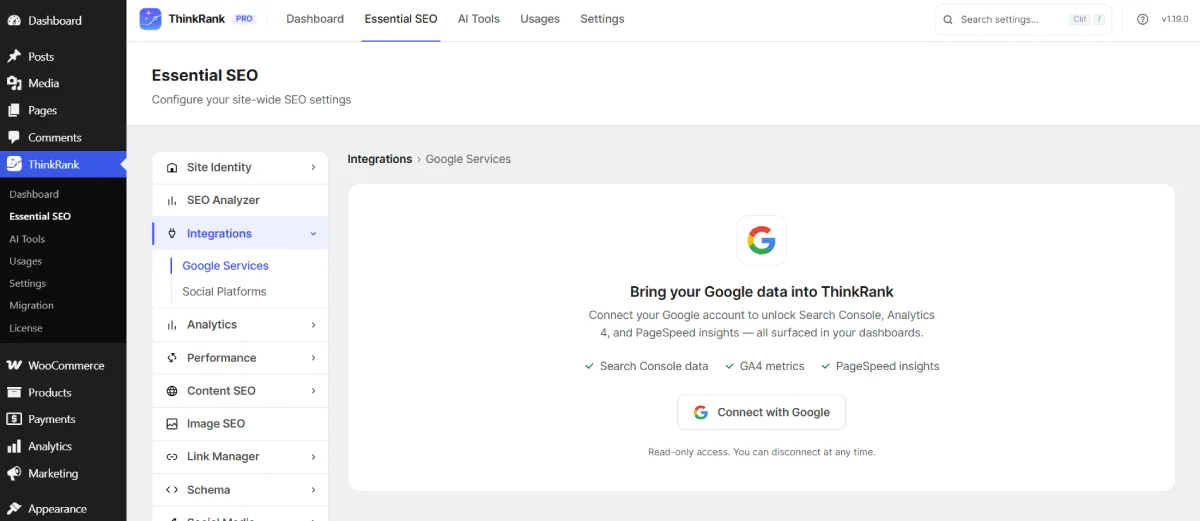
Task: Click Integrations breadcrumb link
Action: (380, 159)
